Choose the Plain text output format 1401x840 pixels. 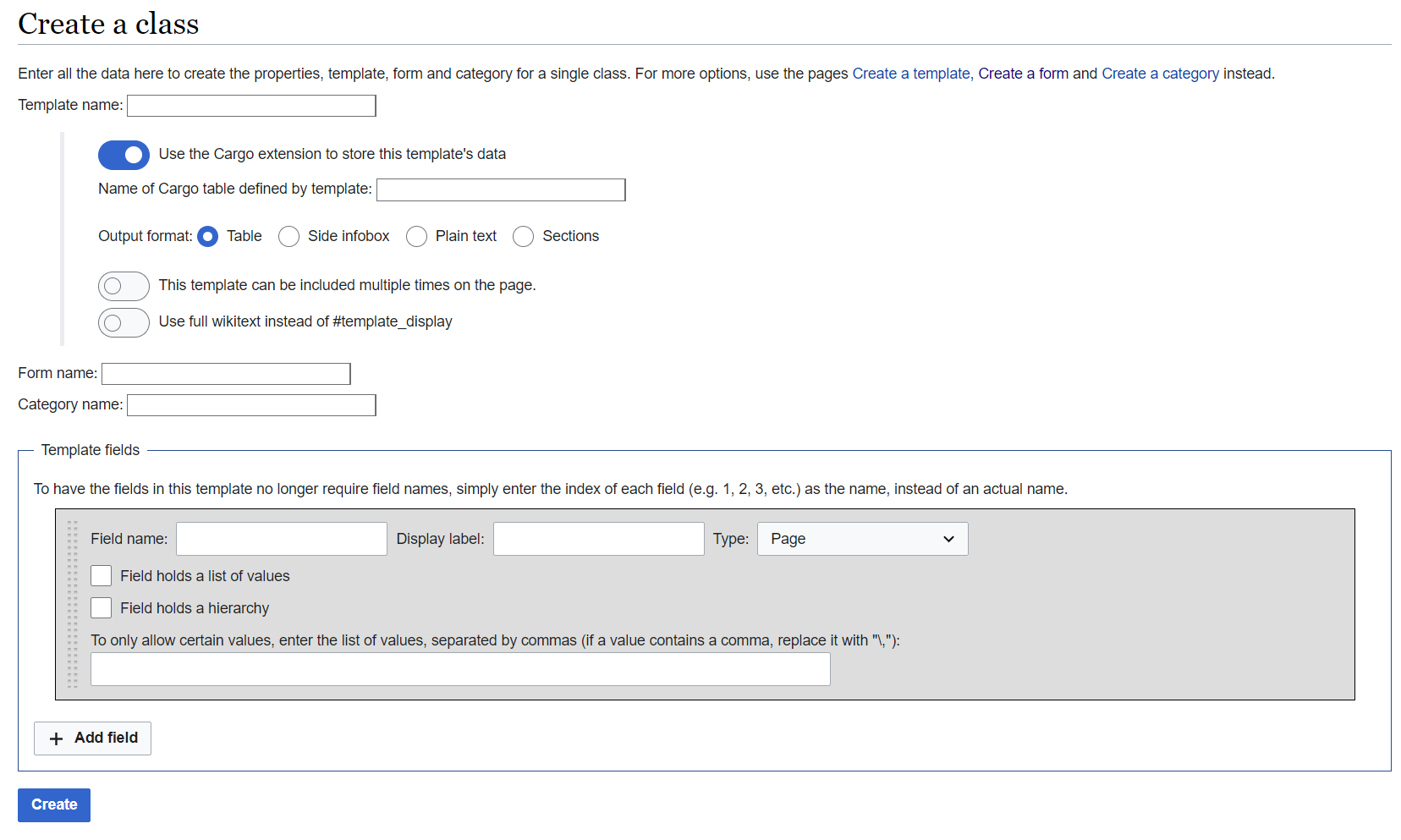(416, 237)
